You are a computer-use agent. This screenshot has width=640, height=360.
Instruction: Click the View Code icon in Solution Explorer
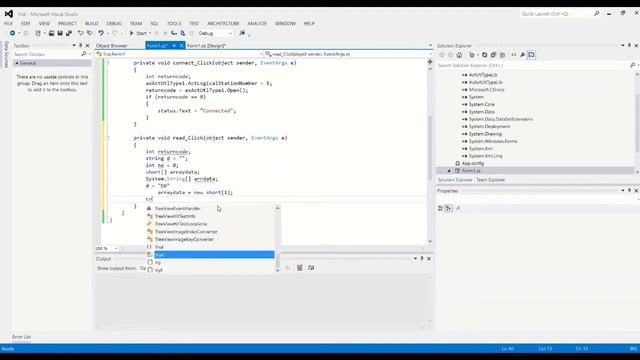click(514, 55)
